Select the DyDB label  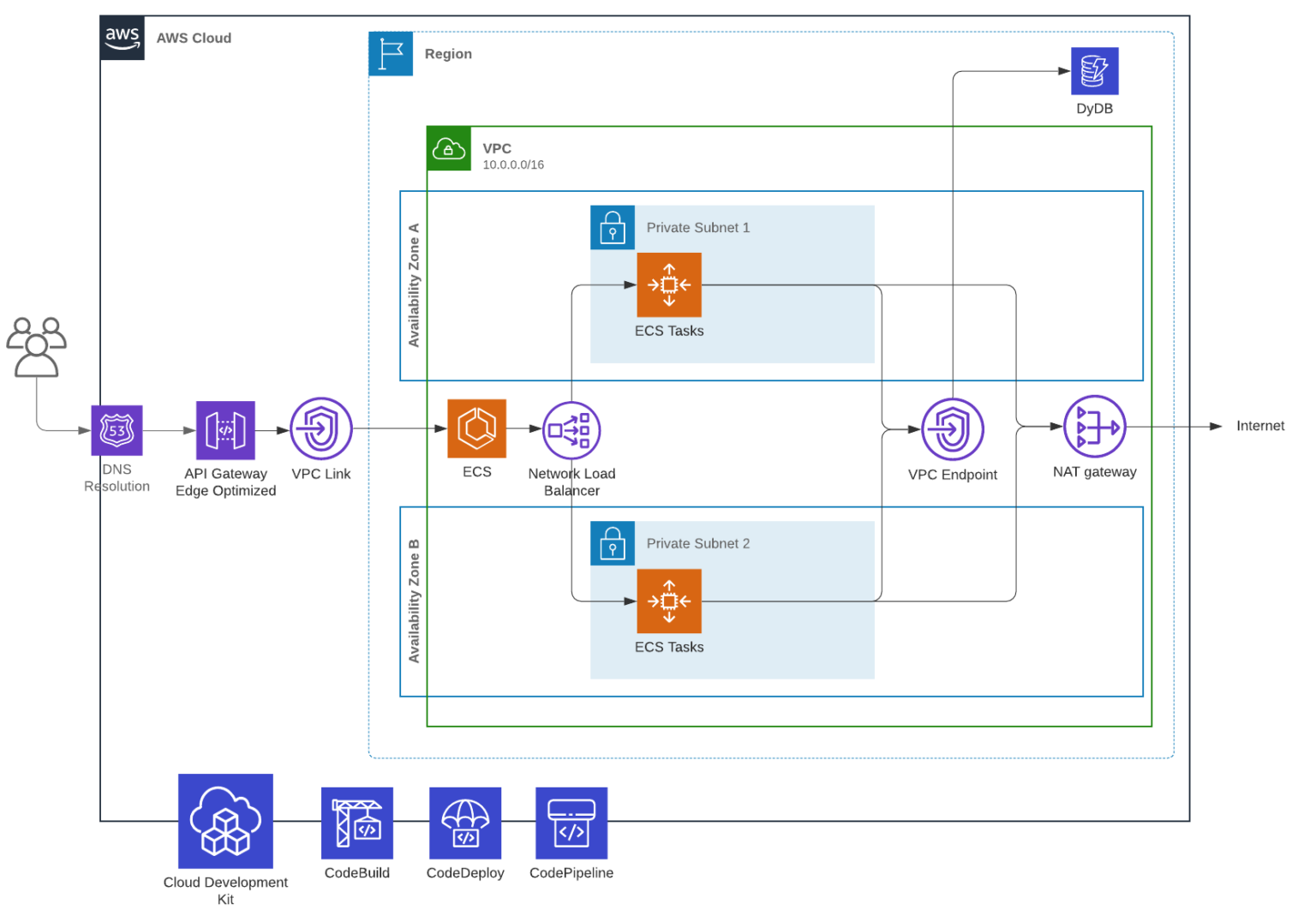1095,109
